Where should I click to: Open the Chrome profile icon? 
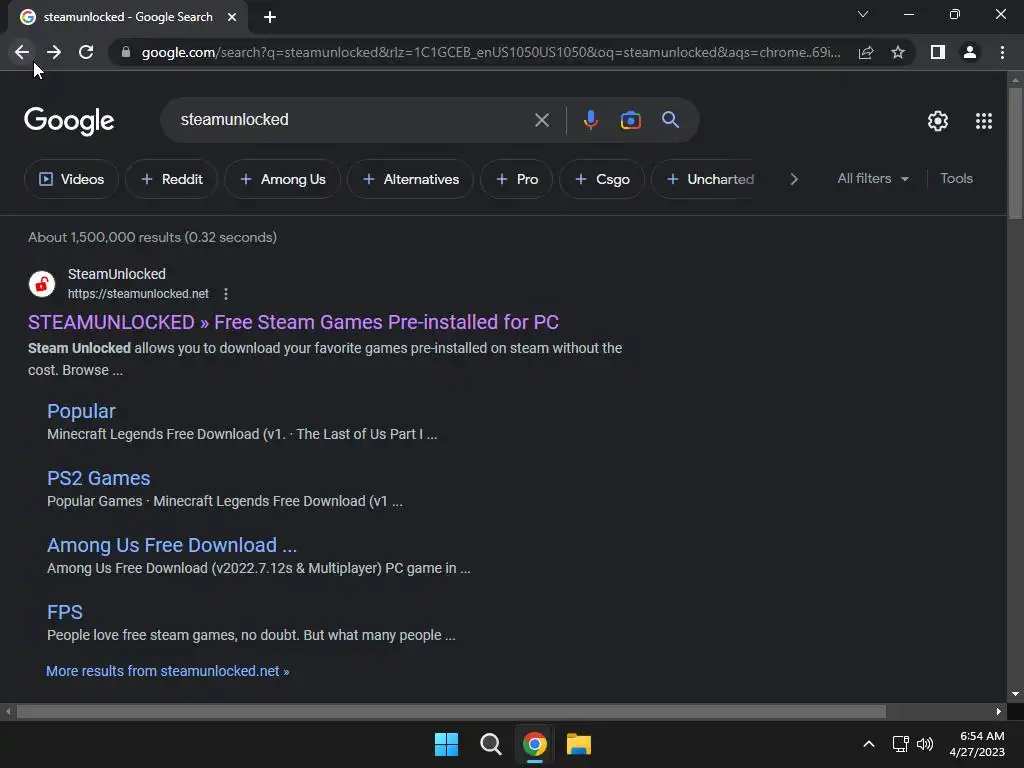pyautogui.click(x=970, y=52)
